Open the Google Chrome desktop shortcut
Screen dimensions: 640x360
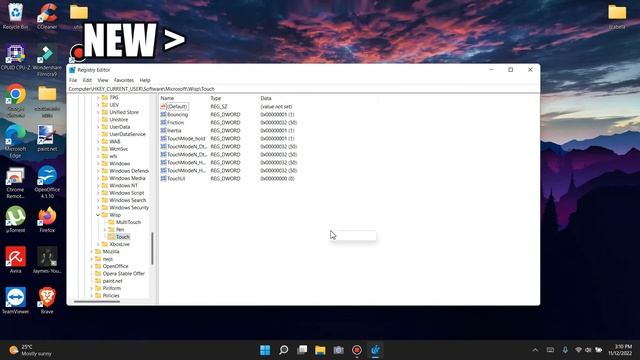[x=16, y=101]
